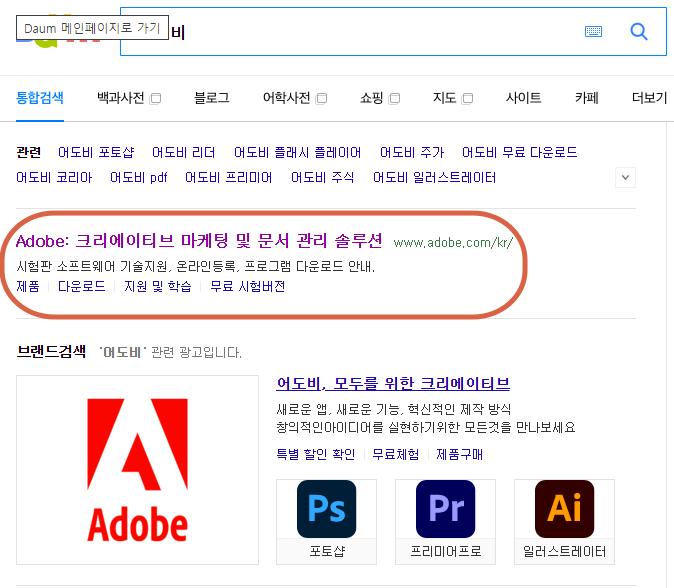
Task: Click the magnifying glass search icon
Action: (639, 31)
